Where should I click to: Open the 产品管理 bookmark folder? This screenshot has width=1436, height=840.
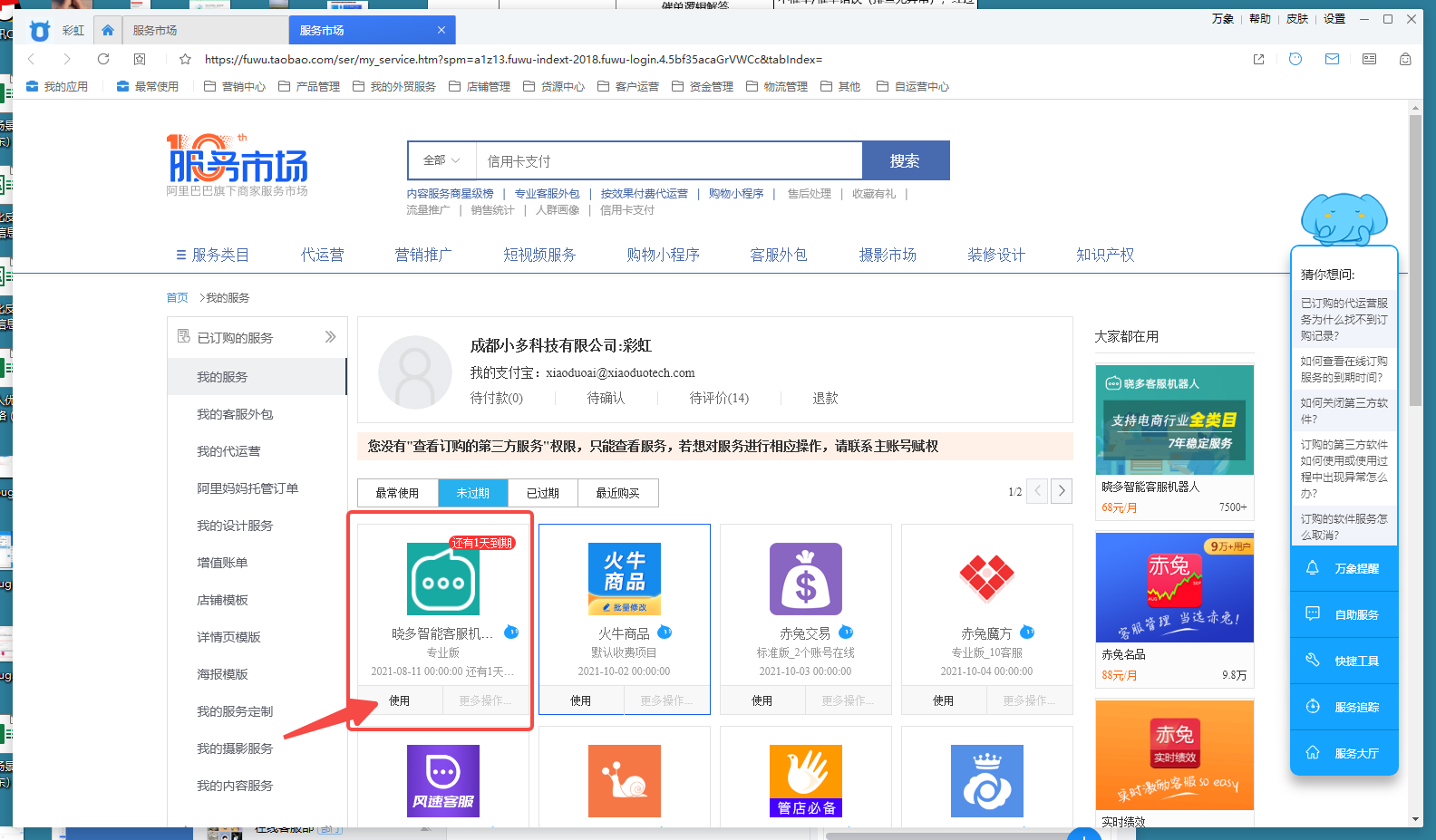click(x=309, y=87)
